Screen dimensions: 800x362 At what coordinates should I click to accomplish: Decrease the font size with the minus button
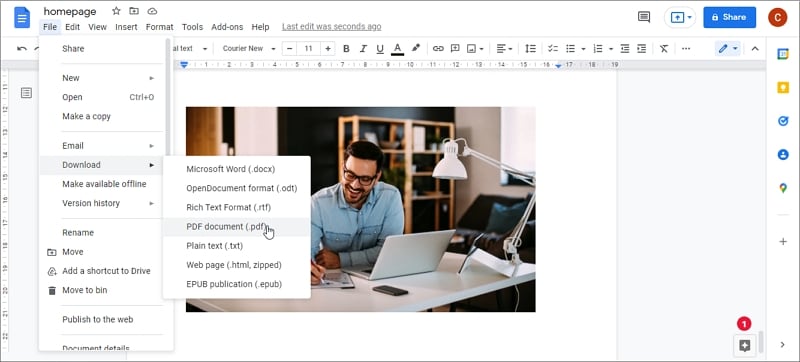pos(290,49)
